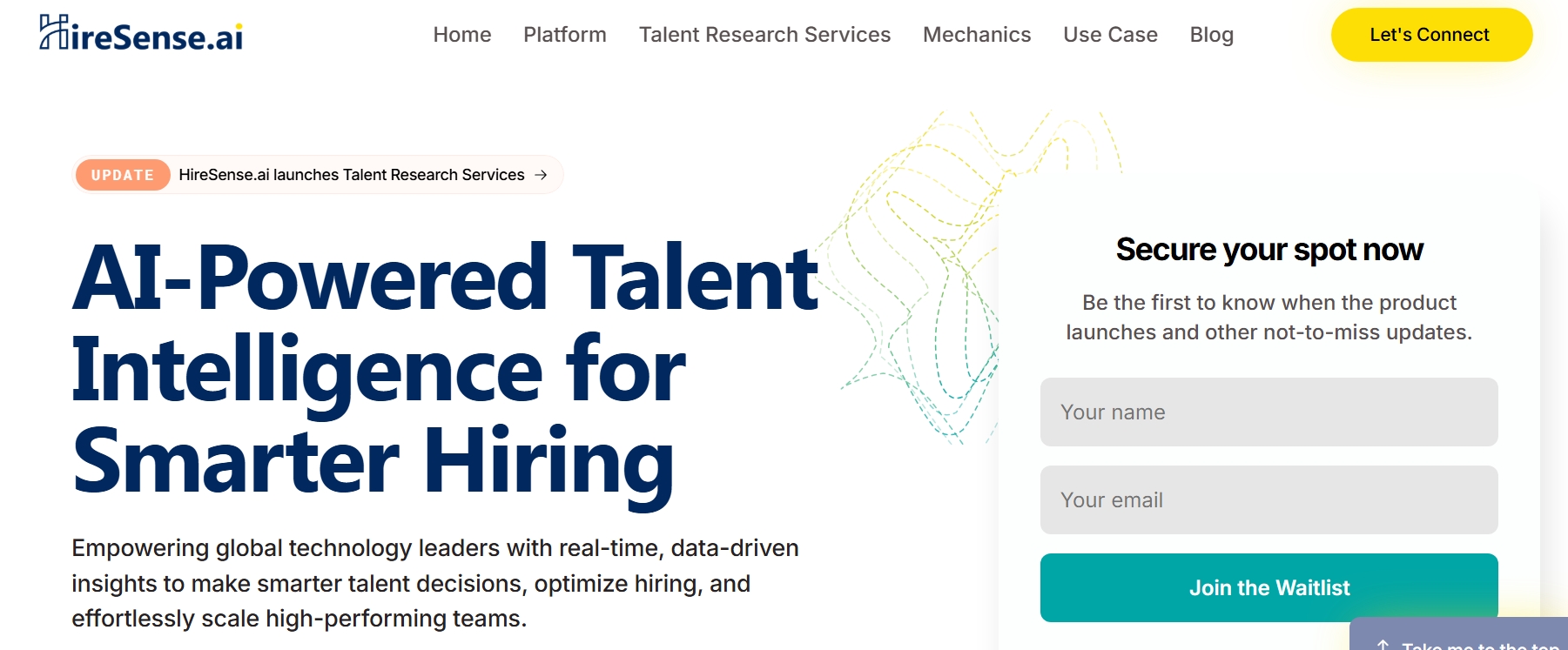
Task: Navigate to the Use Case page
Action: pyautogui.click(x=1110, y=35)
